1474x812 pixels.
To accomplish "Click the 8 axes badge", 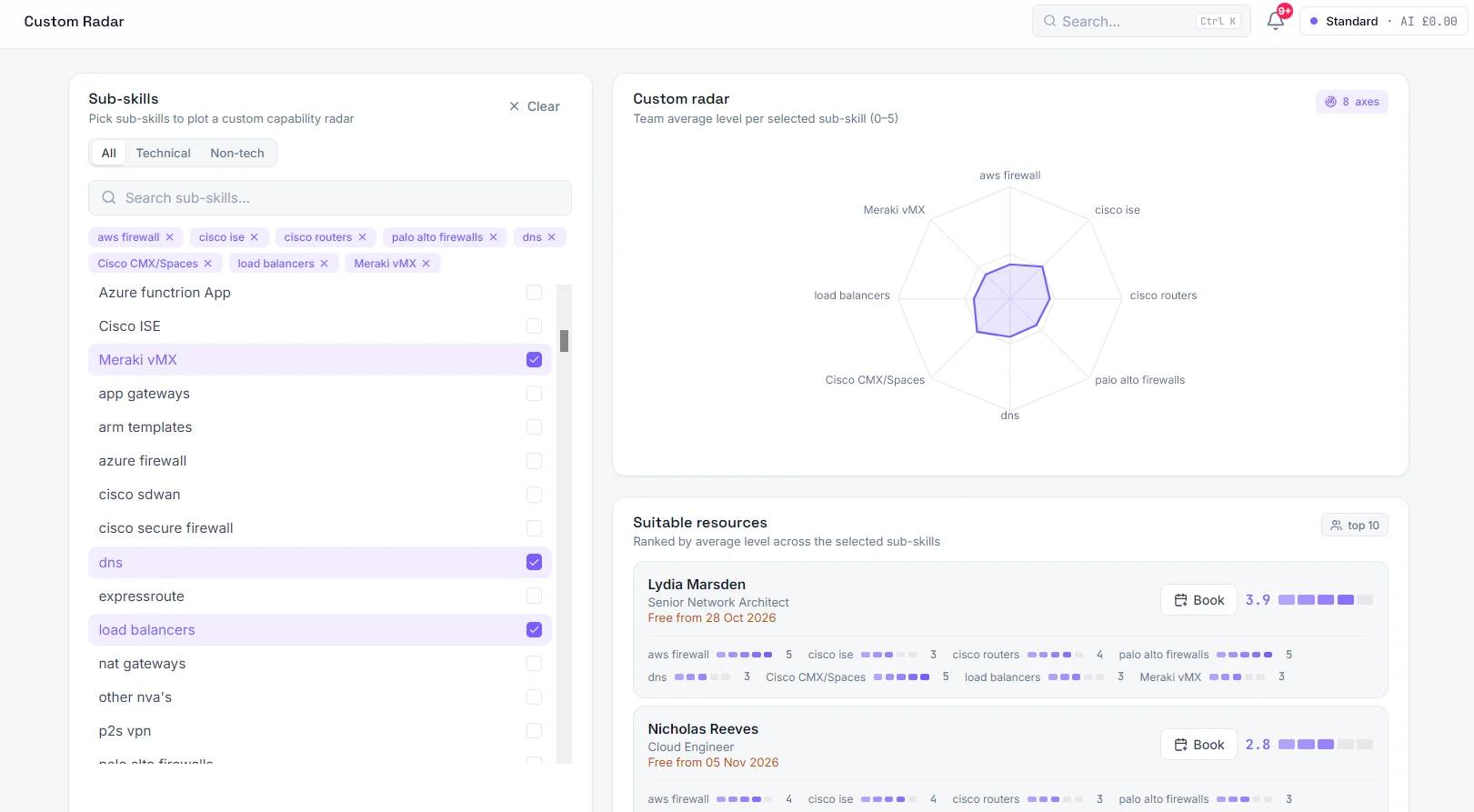I will pos(1351,102).
